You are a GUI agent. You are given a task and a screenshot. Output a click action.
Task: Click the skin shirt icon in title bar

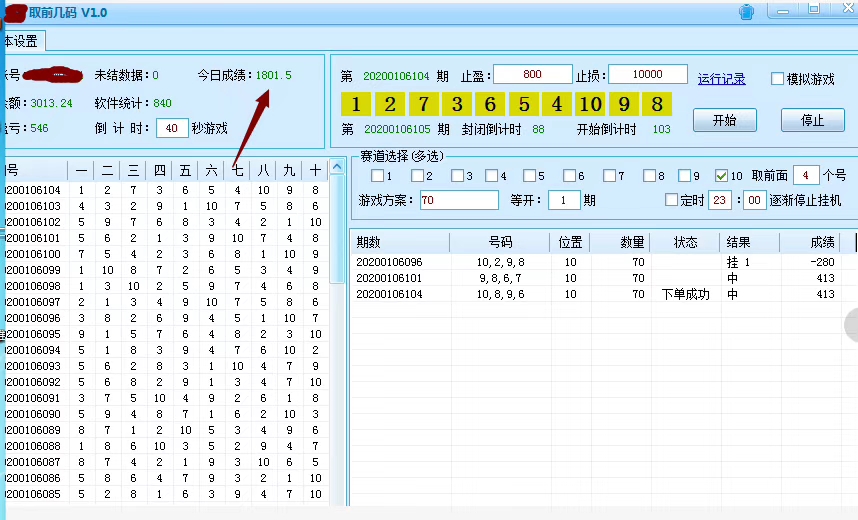(746, 12)
